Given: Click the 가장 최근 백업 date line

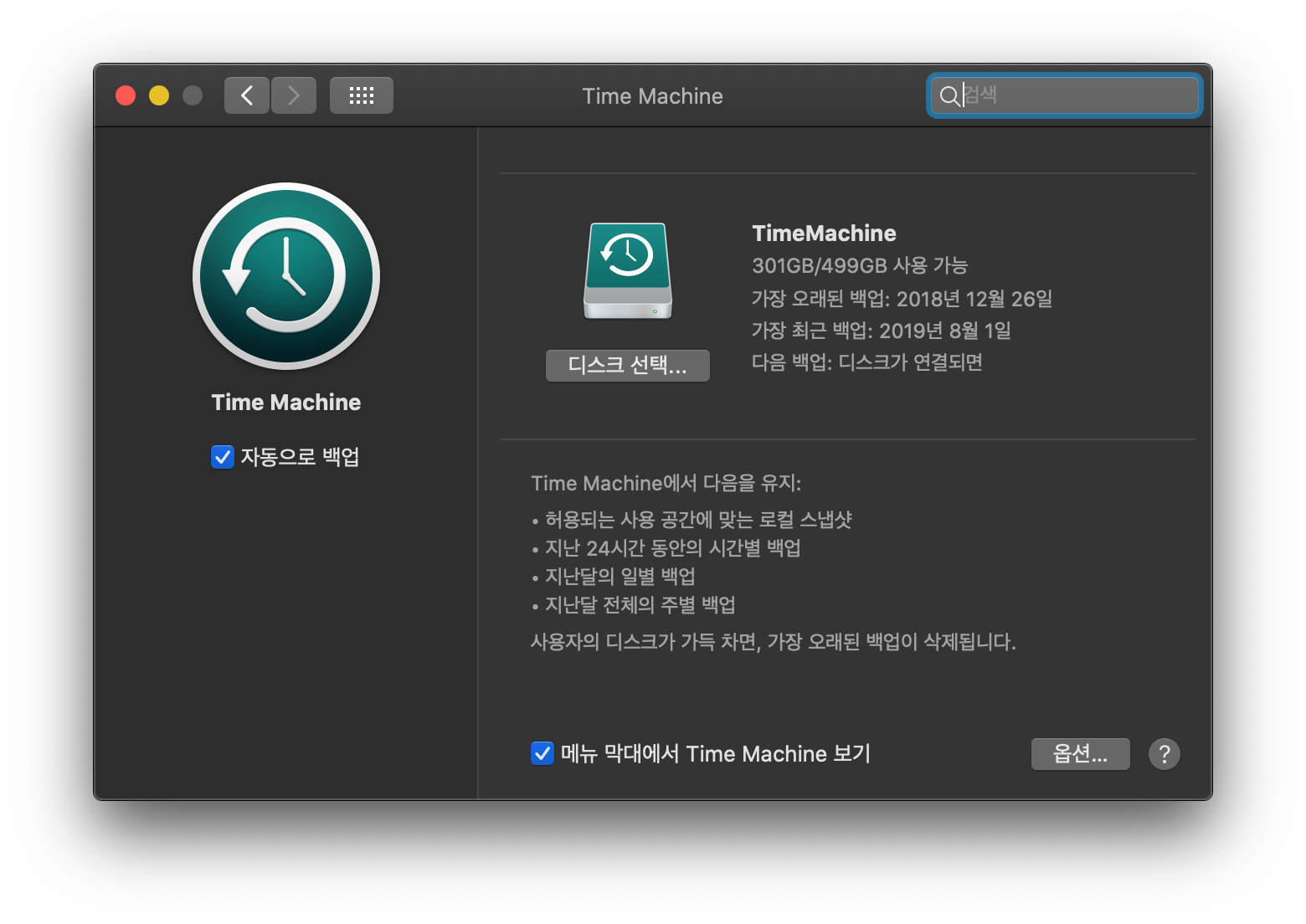Looking at the screenshot, I should 881,331.
